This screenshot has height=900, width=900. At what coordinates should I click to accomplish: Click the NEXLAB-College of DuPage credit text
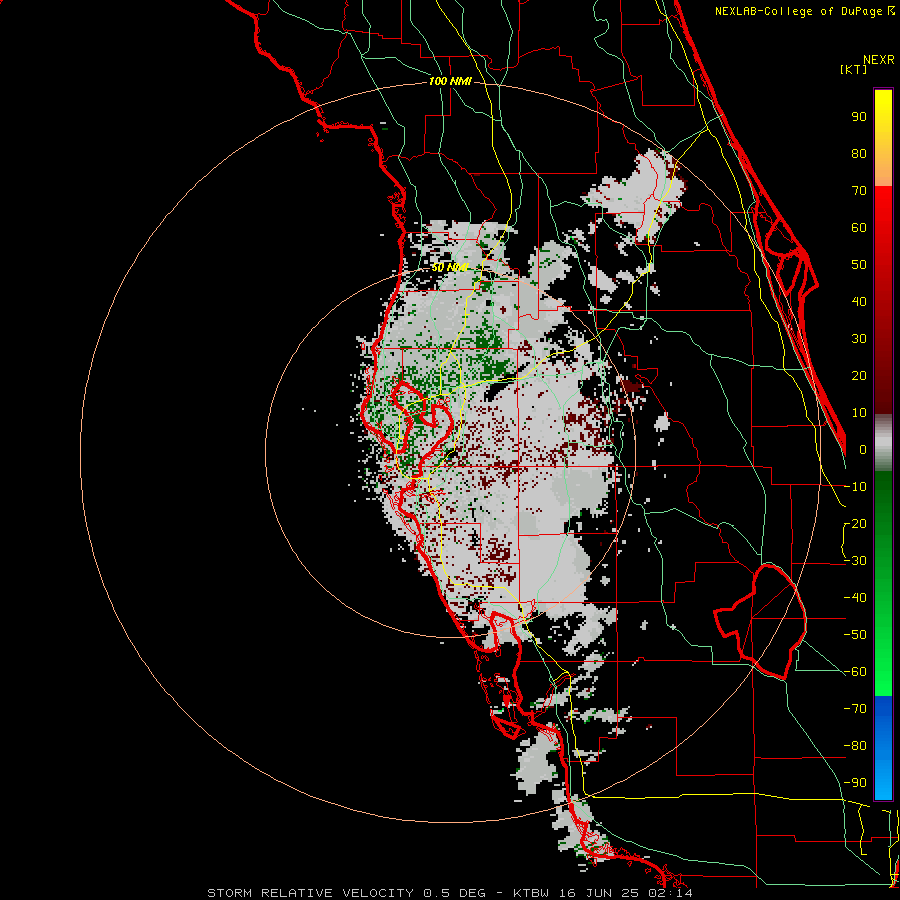tap(804, 11)
